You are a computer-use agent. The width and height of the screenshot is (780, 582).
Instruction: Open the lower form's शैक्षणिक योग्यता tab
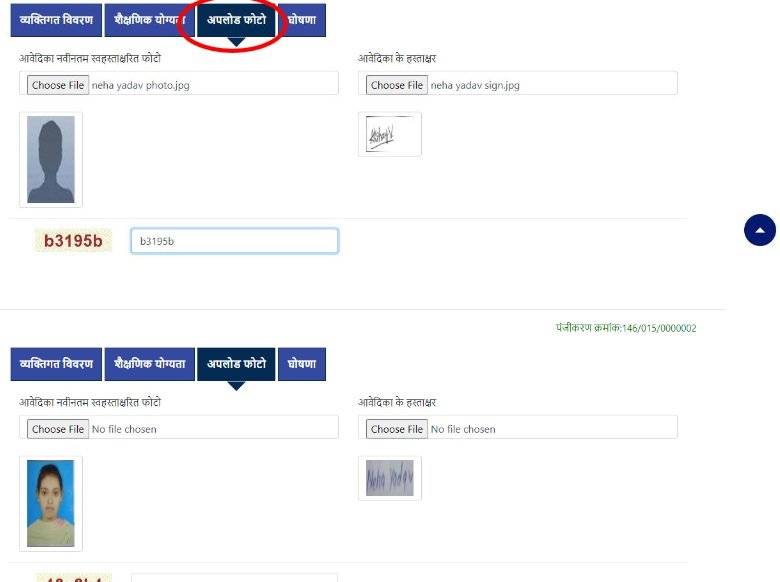[150, 364]
